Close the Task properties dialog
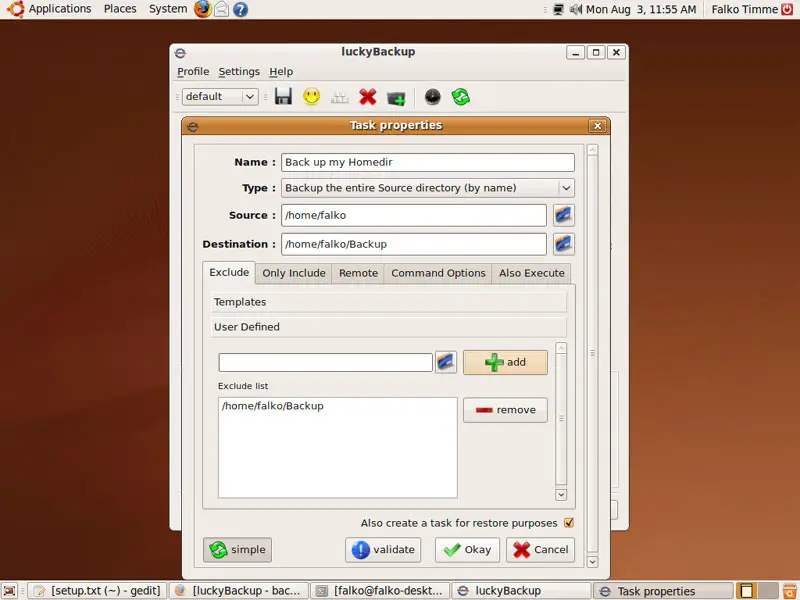Screen dimensions: 800x600 (x=597, y=126)
